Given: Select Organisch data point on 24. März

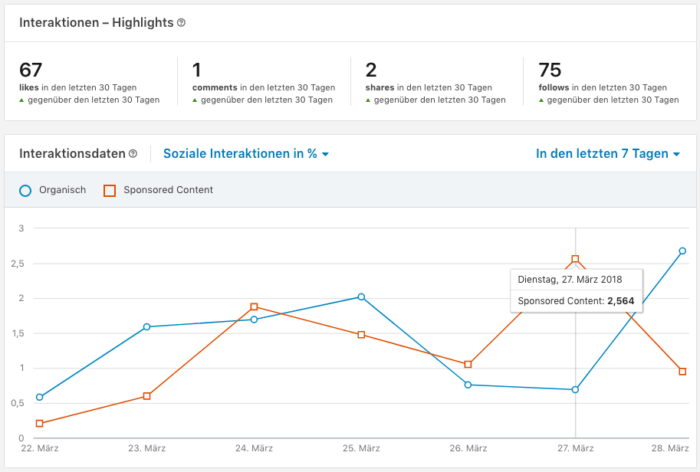Looking at the screenshot, I should pyautogui.click(x=254, y=320).
